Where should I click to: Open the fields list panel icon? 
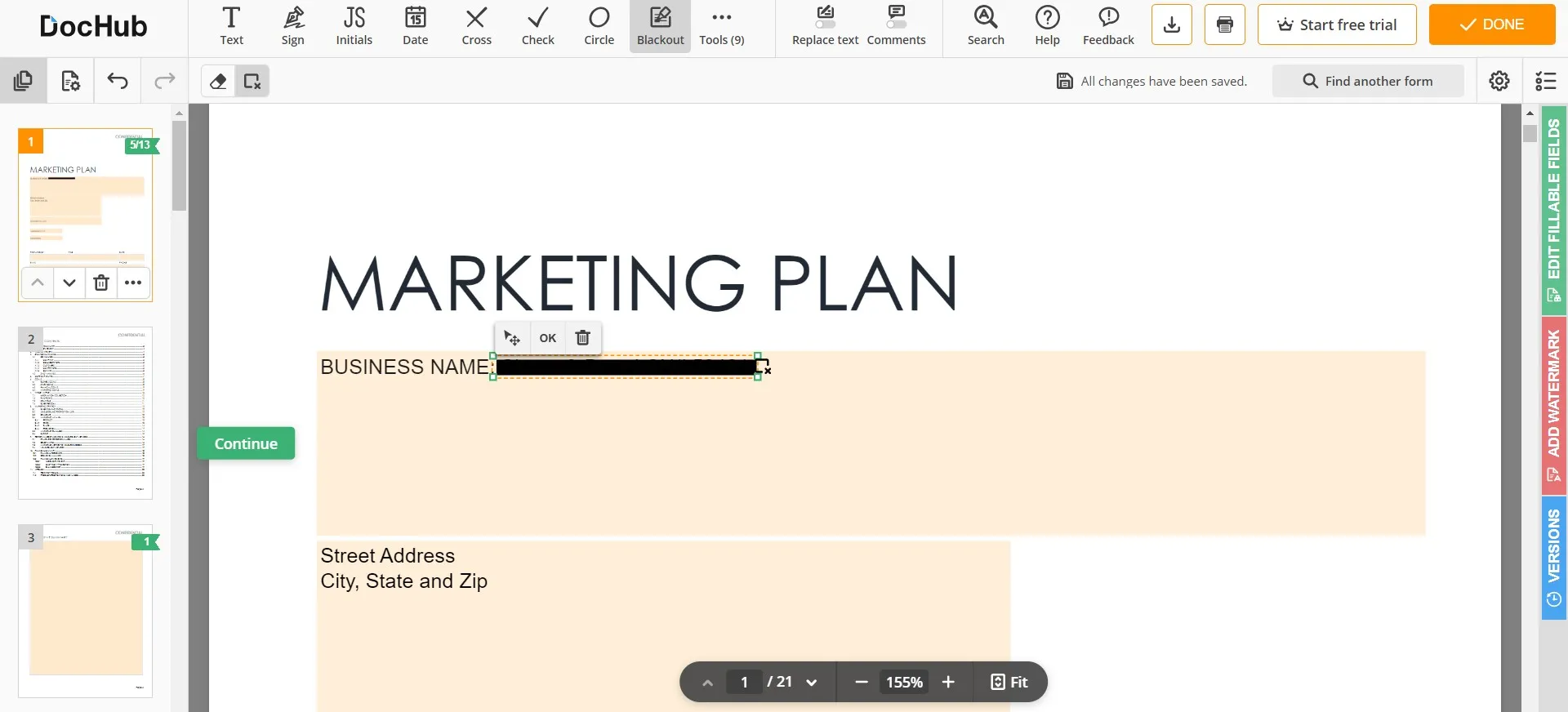(1545, 81)
